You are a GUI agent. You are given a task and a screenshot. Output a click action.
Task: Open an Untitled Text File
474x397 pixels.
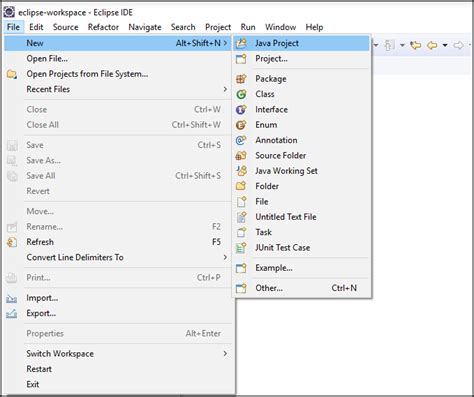302,217
